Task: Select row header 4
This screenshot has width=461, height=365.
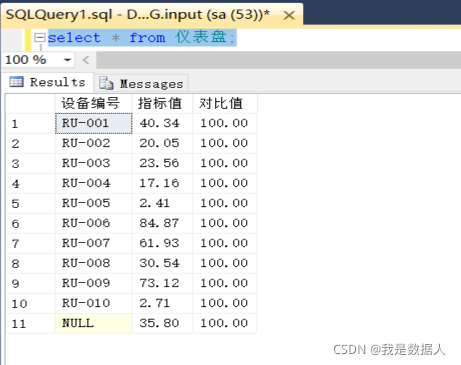Action: (31, 184)
